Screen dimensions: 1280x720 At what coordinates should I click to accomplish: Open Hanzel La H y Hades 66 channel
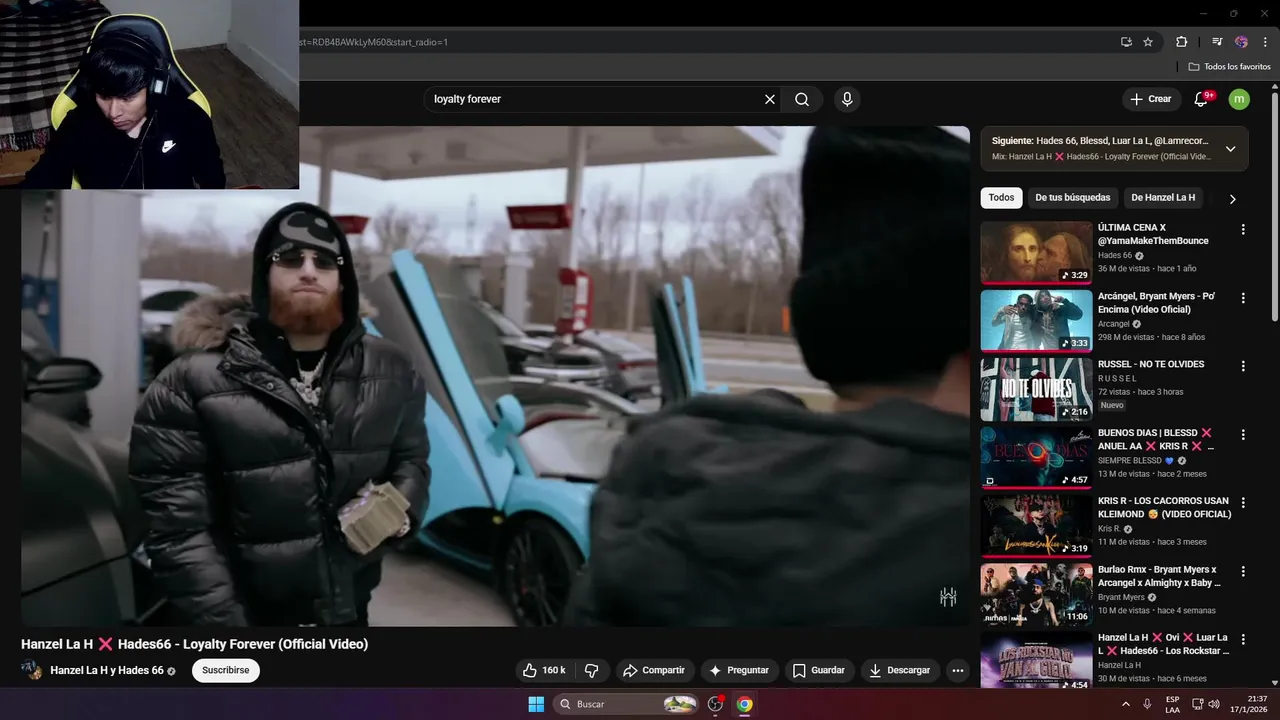click(107, 670)
